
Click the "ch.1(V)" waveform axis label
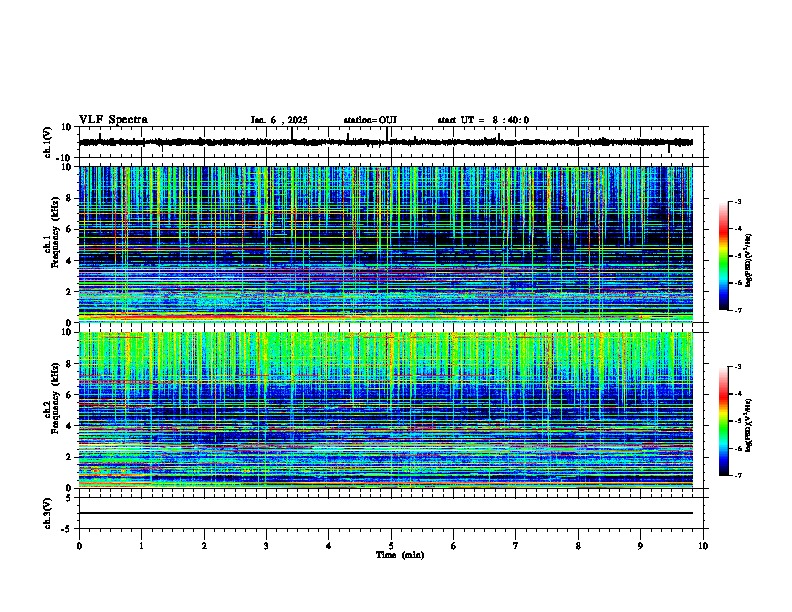click(x=47, y=142)
